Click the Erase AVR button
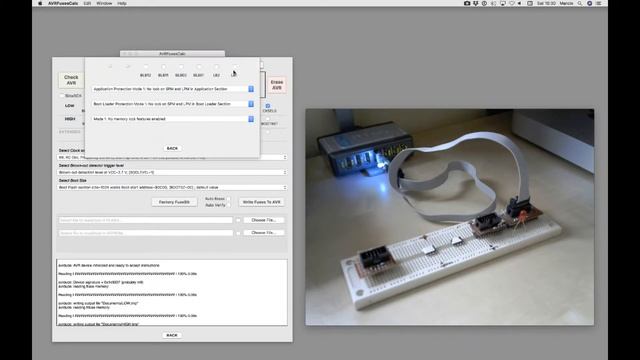 pyautogui.click(x=277, y=85)
